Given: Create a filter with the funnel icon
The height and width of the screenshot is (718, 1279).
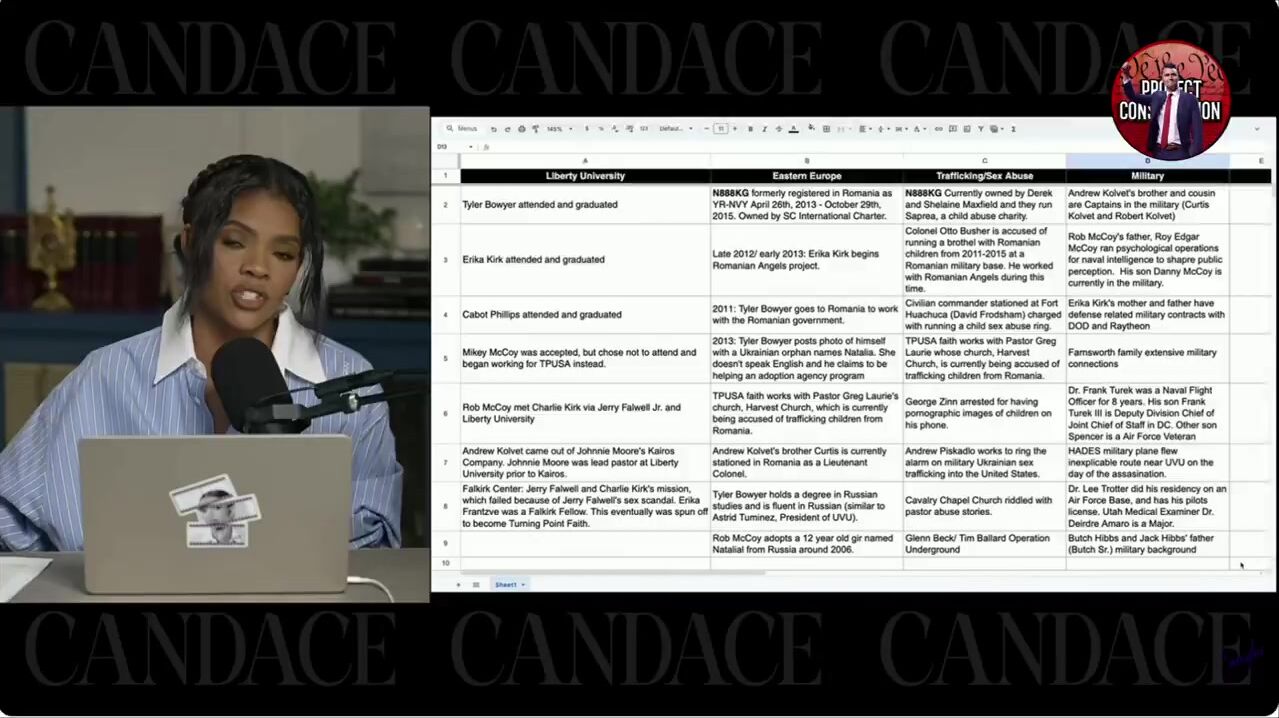Looking at the screenshot, I should pyautogui.click(x=980, y=129).
